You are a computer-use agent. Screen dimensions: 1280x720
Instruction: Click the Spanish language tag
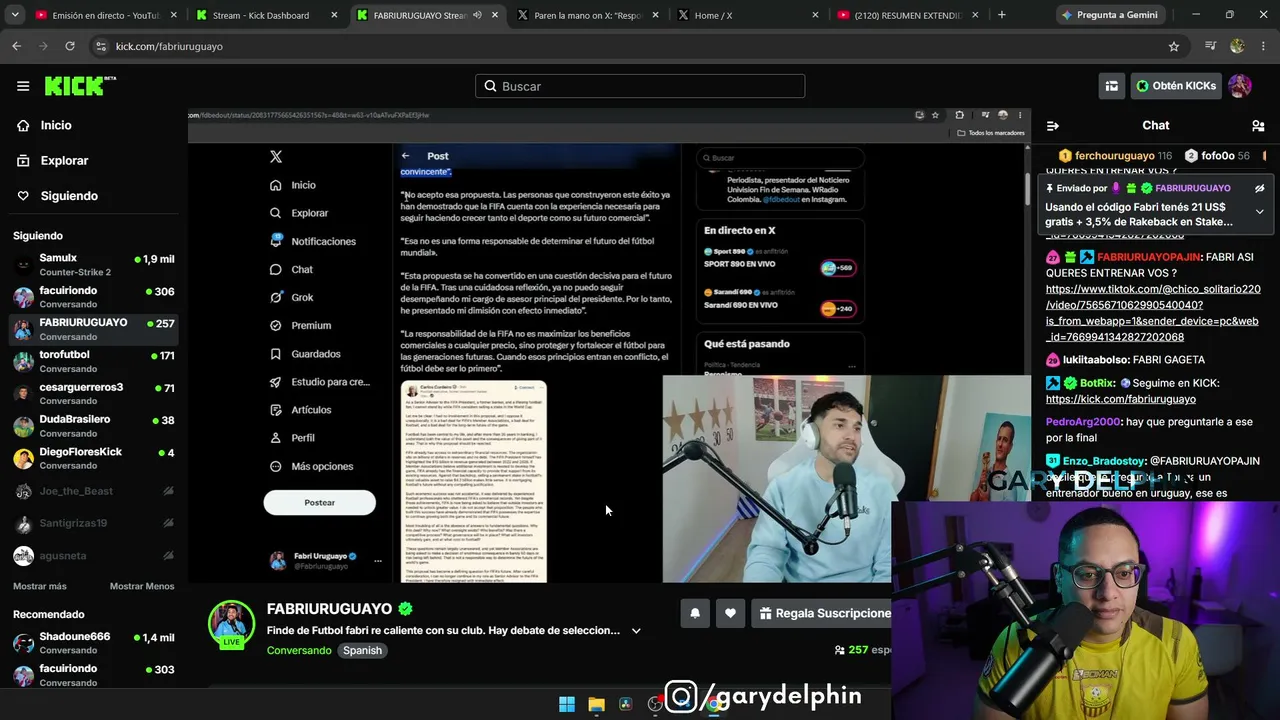pyautogui.click(x=362, y=650)
